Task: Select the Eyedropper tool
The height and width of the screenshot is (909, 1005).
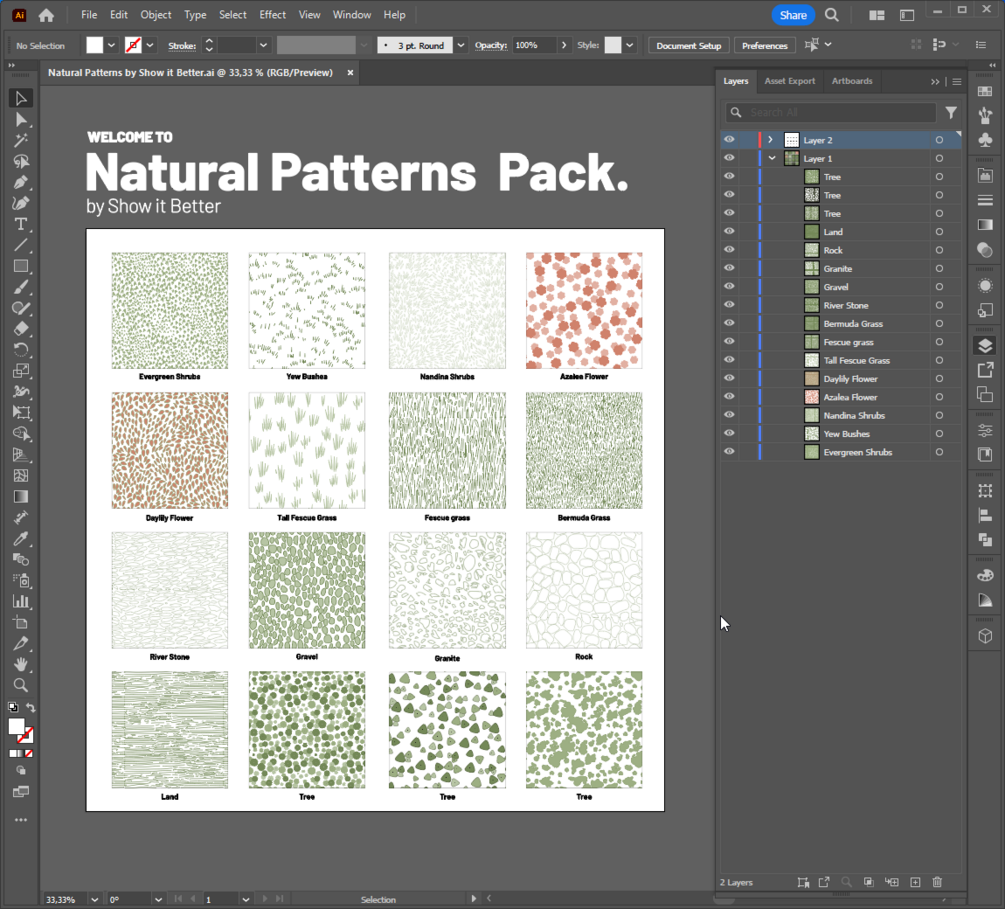Action: [x=20, y=538]
